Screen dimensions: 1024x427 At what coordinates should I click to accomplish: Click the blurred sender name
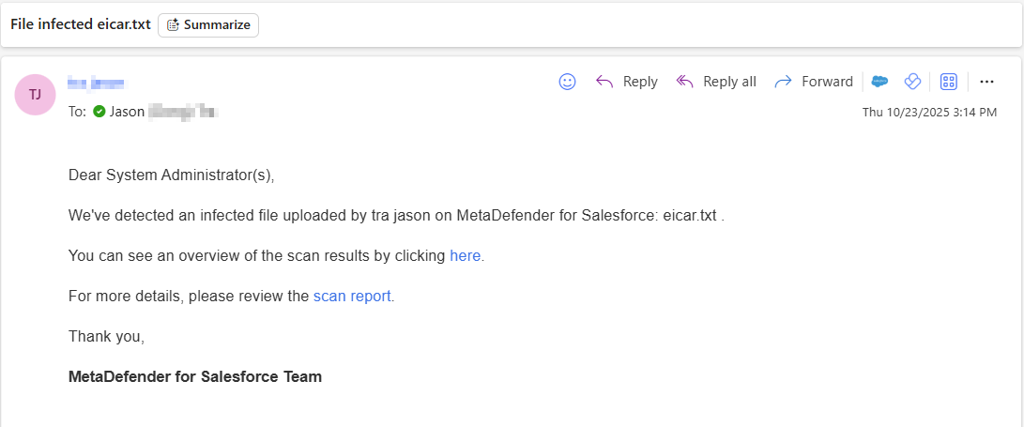(x=96, y=82)
